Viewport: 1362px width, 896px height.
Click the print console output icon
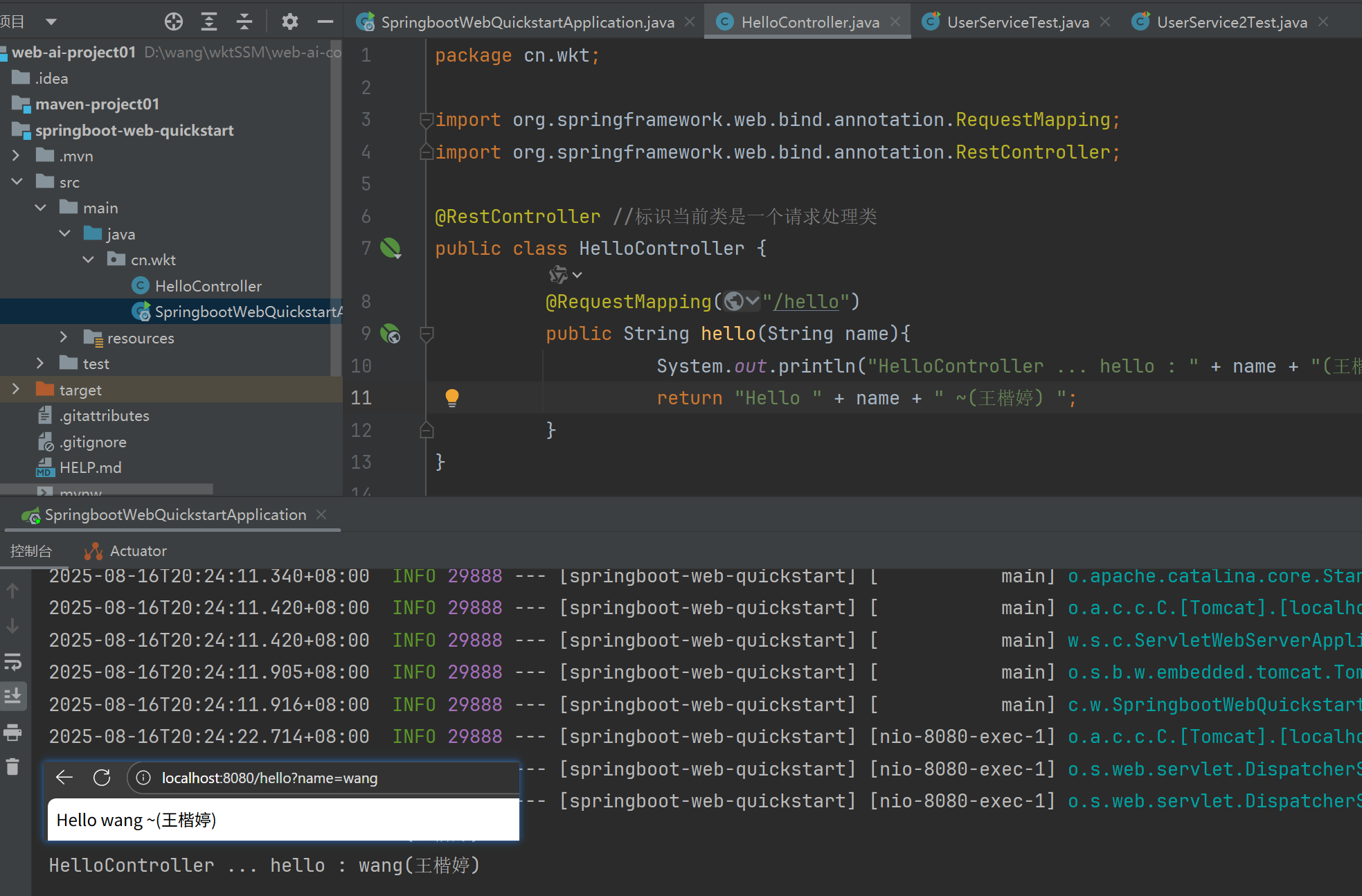(x=13, y=733)
